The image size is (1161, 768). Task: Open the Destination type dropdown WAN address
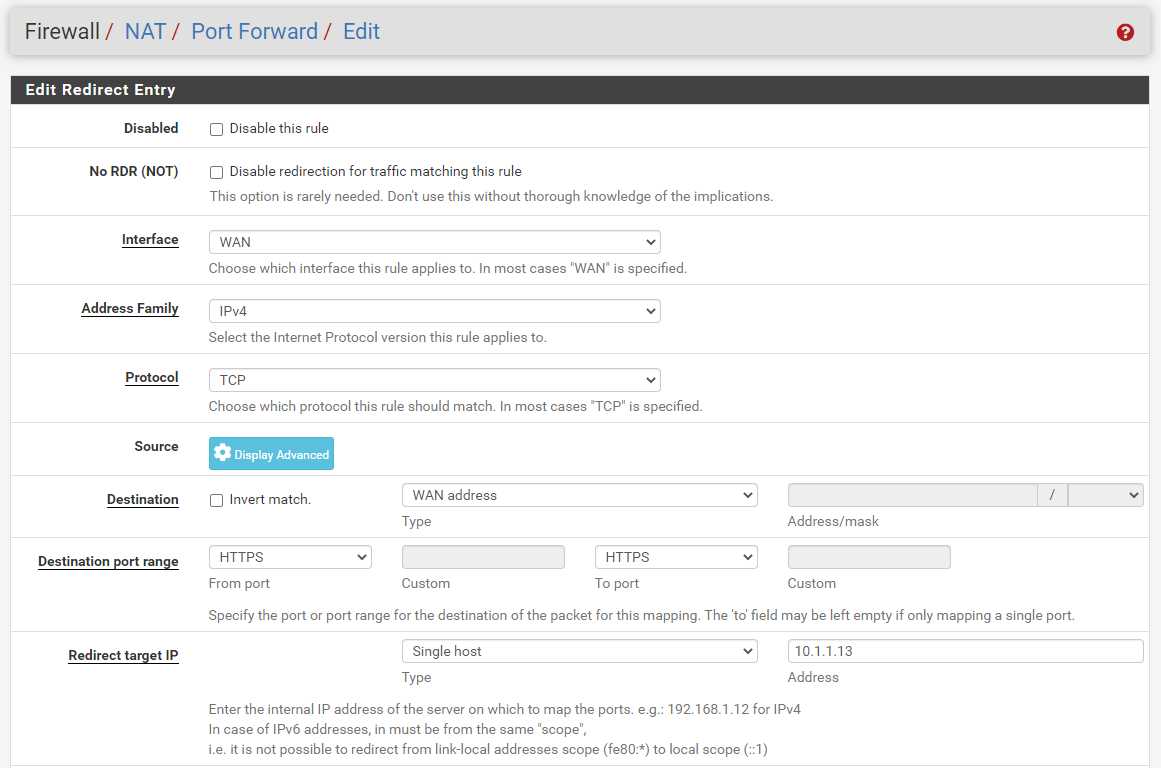pyautogui.click(x=580, y=495)
